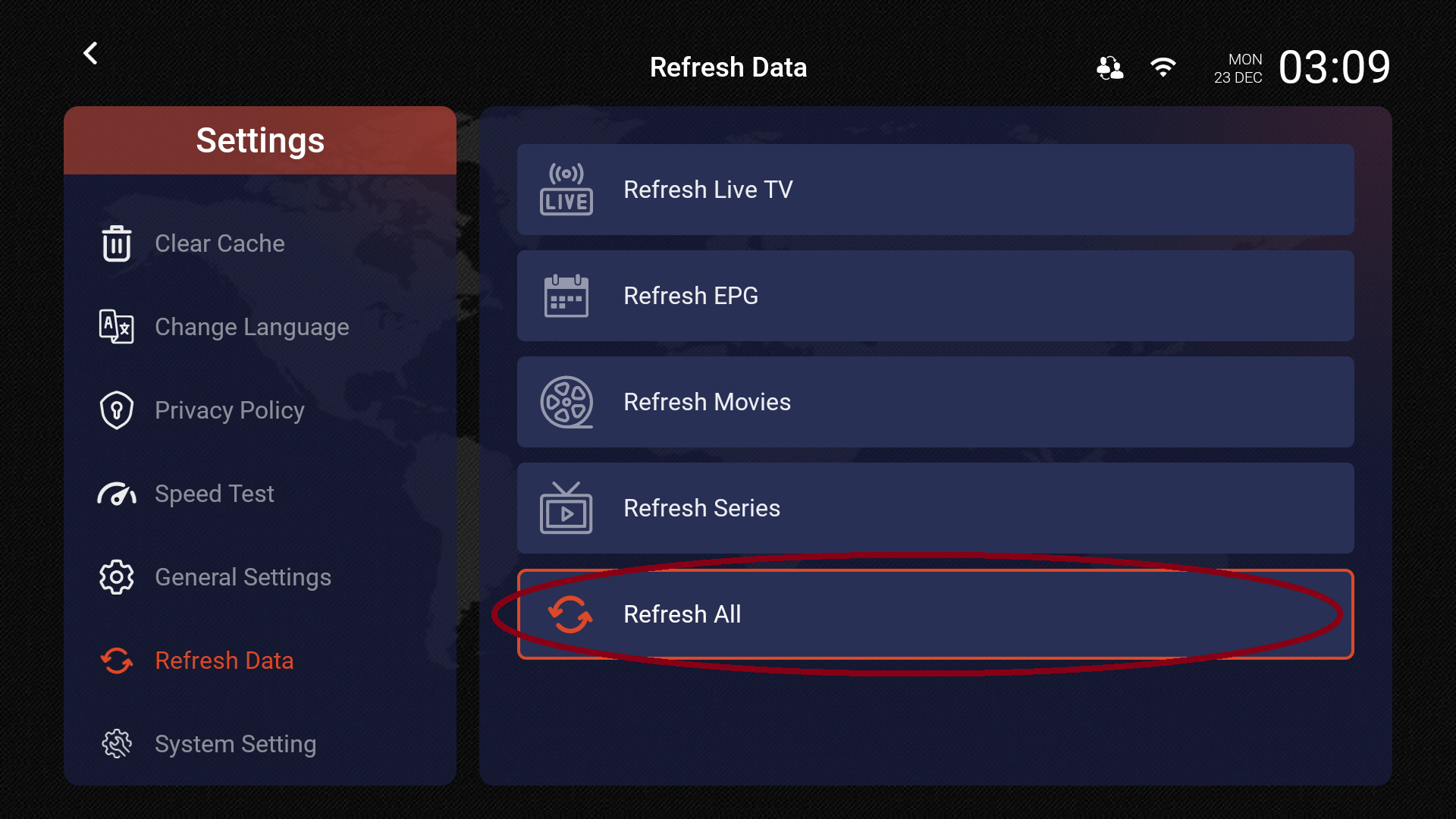1456x819 pixels.
Task: Go to System Setting menu item
Action: pyautogui.click(x=235, y=744)
